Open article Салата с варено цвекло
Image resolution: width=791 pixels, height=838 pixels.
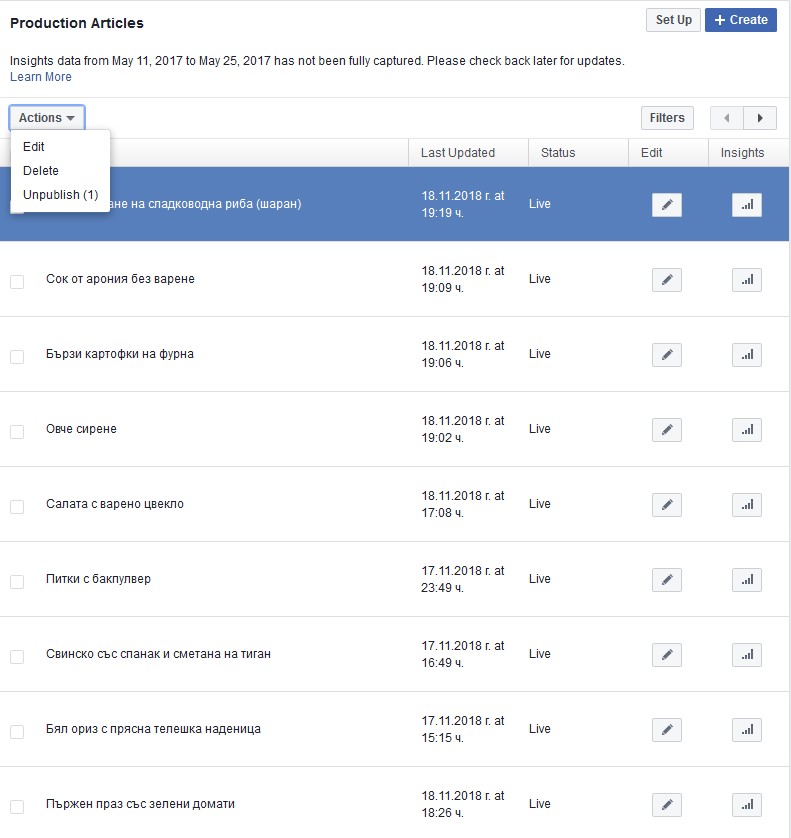pyautogui.click(x=115, y=504)
